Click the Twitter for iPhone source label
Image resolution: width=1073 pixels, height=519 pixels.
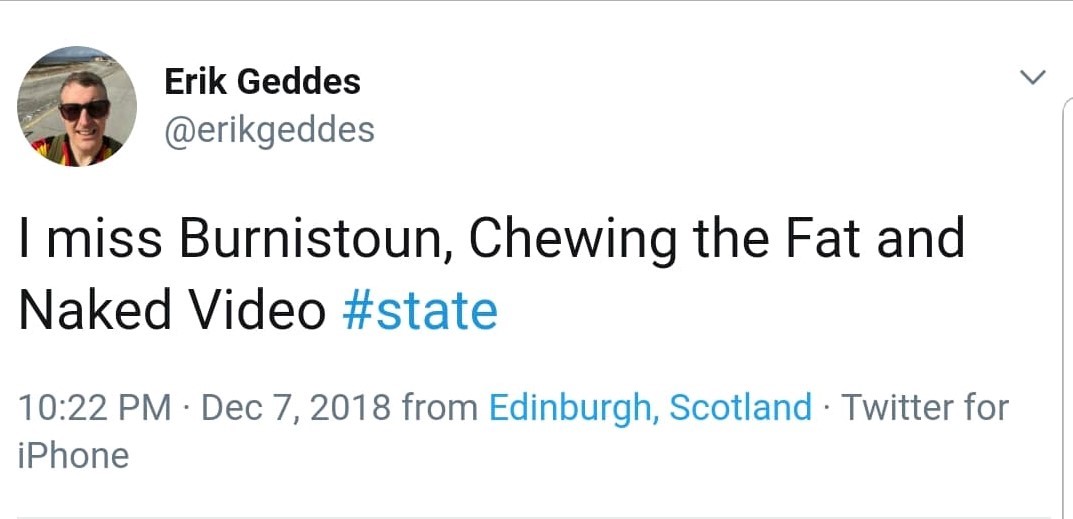pyautogui.click(x=924, y=408)
